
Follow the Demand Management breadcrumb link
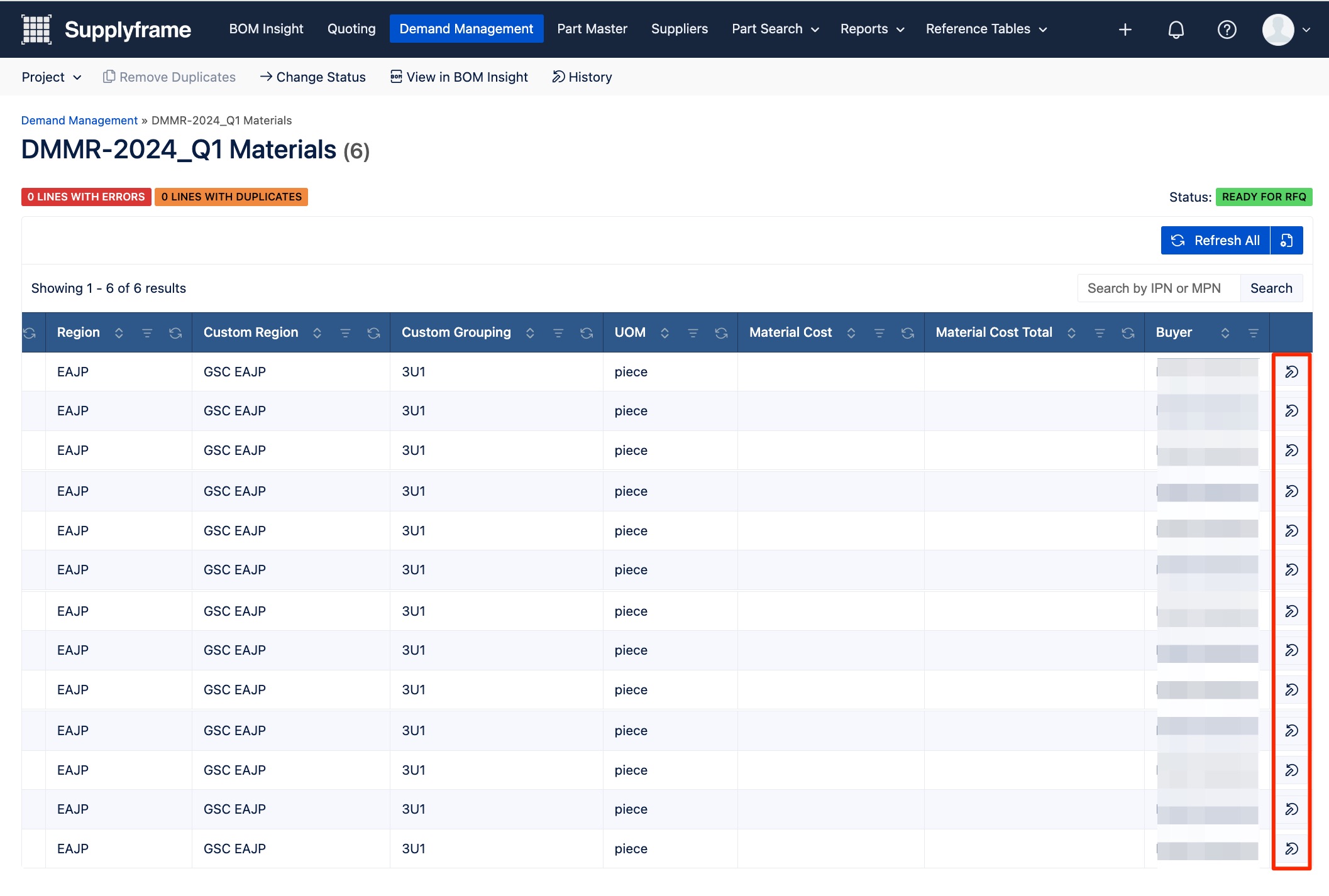click(x=79, y=121)
